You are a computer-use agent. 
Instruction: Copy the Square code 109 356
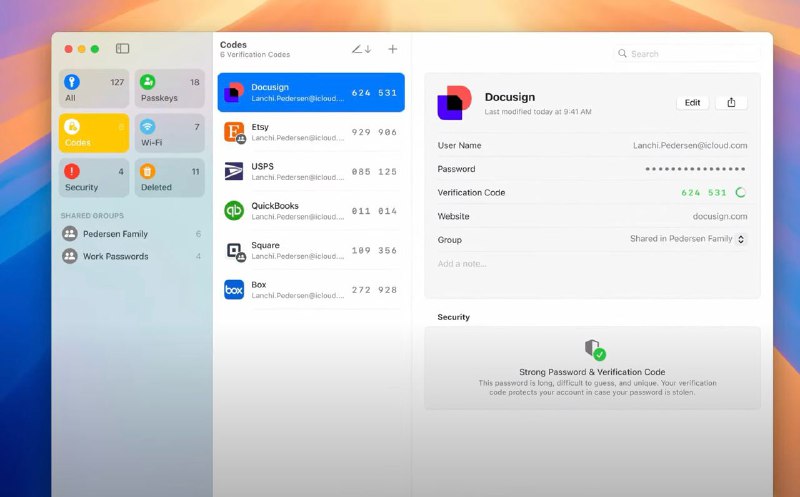tap(374, 250)
